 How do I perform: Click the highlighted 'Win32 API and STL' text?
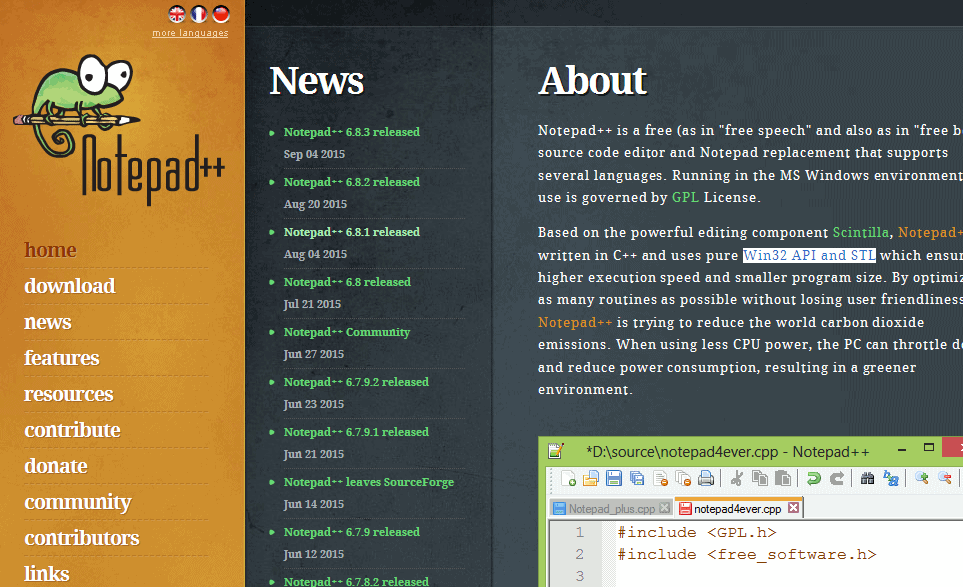[x=809, y=255]
